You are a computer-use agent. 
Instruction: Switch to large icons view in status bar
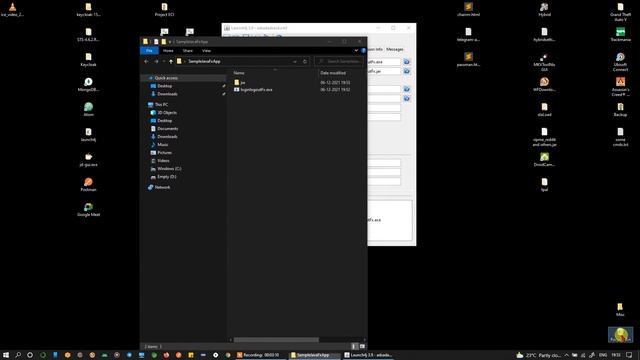[x=362, y=346]
